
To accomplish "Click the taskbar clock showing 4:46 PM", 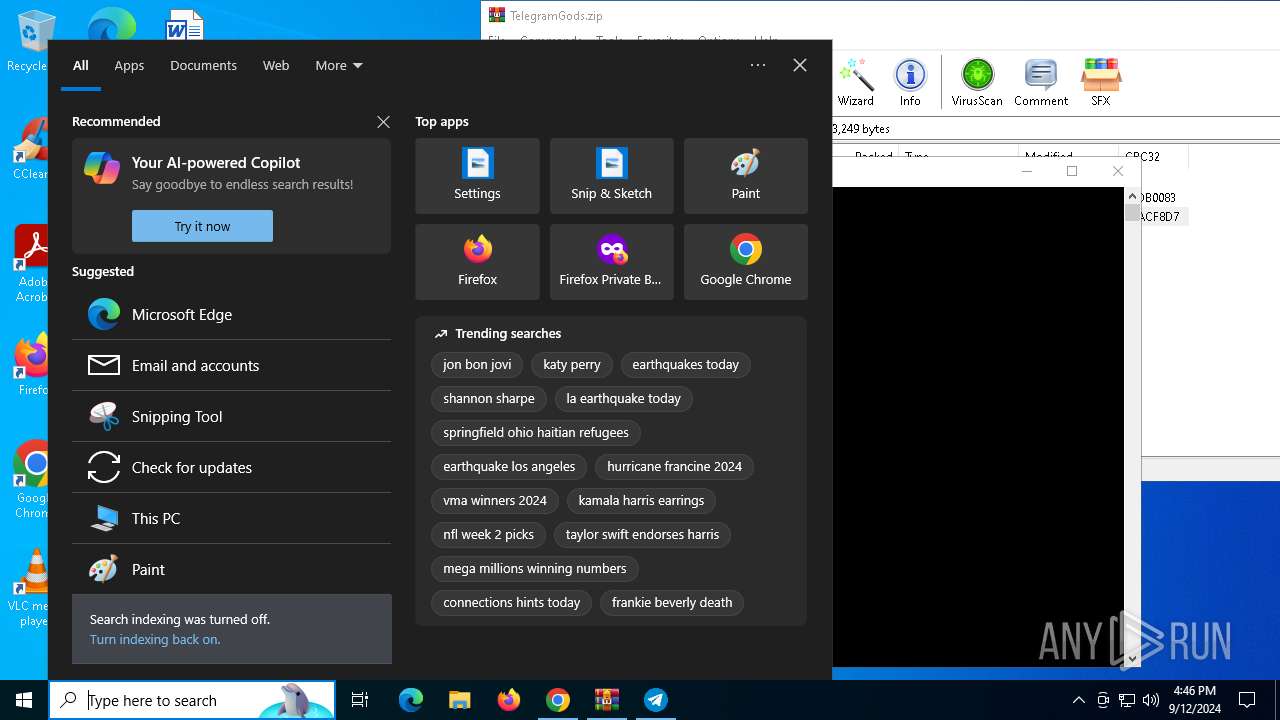I will click(1195, 700).
